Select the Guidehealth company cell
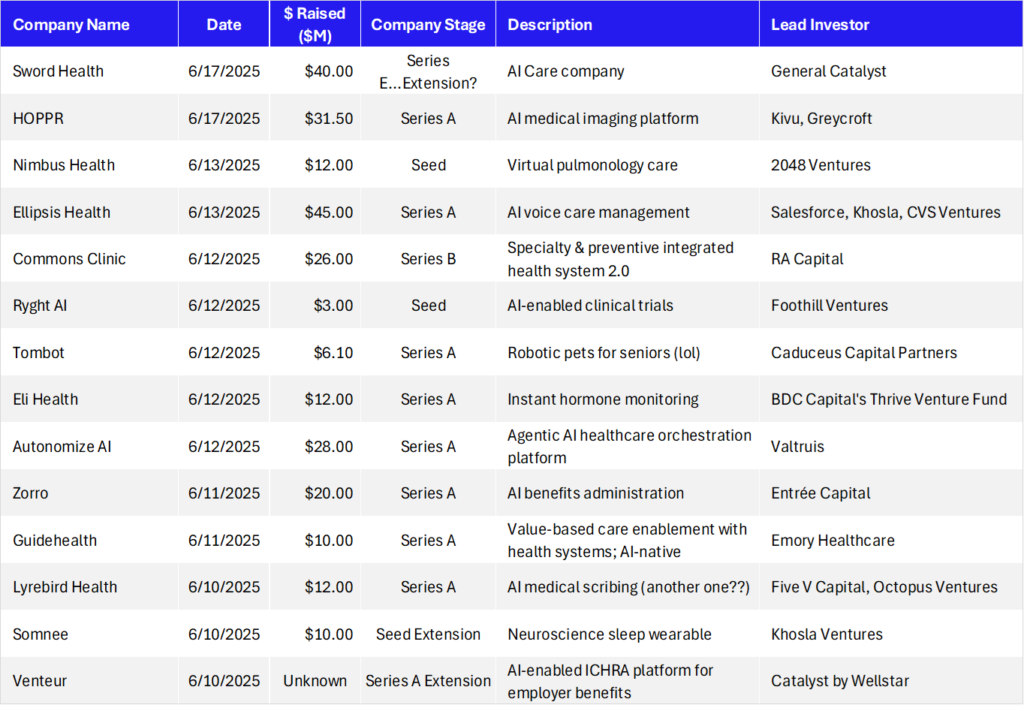Screen dimensions: 1024x705 (89, 540)
